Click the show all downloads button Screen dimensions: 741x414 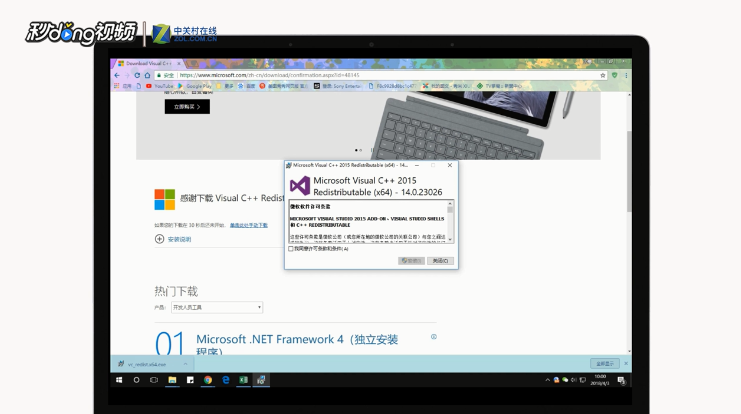pyautogui.click(x=605, y=363)
